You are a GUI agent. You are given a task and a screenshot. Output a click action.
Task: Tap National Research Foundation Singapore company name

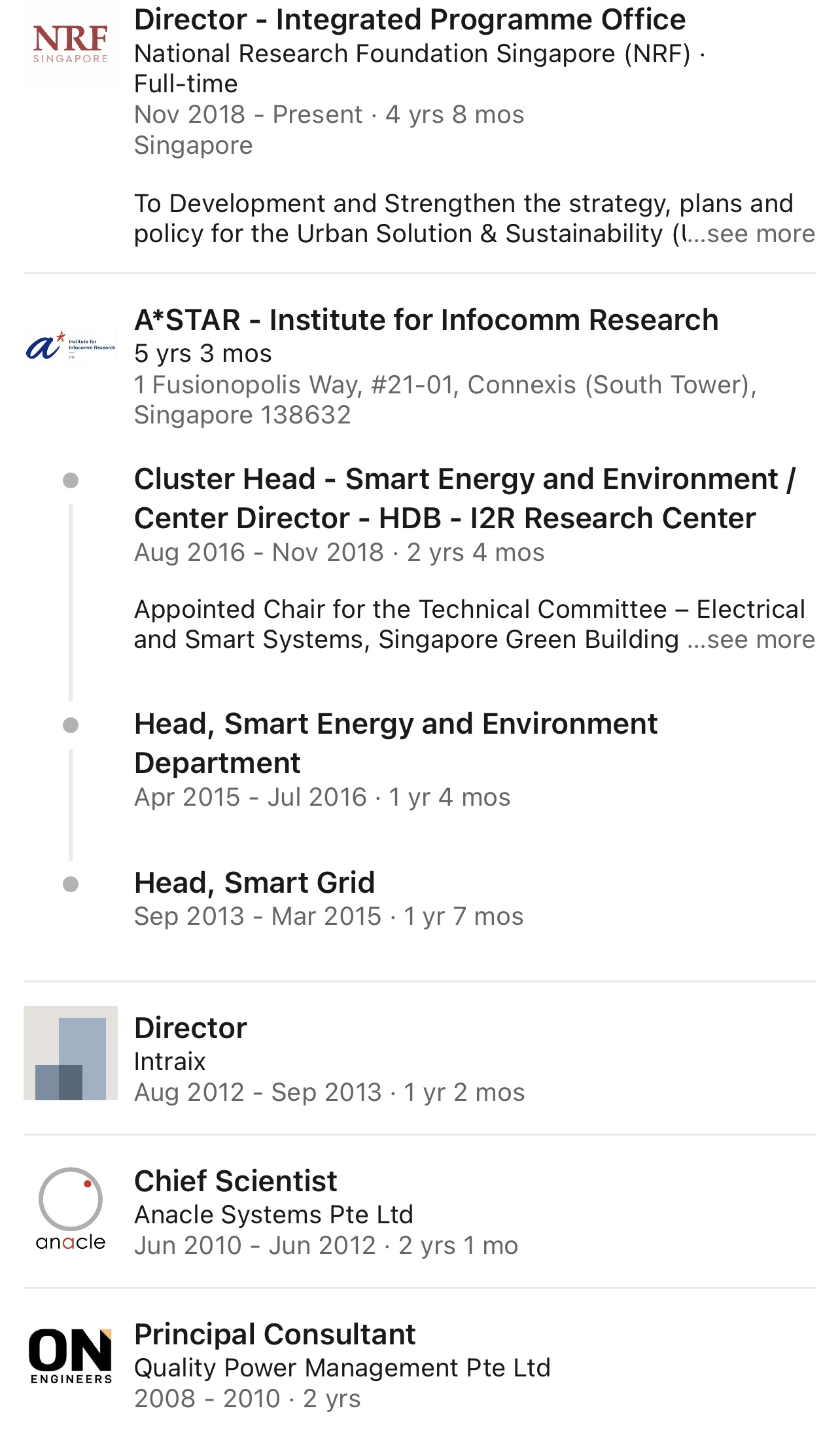click(412, 54)
